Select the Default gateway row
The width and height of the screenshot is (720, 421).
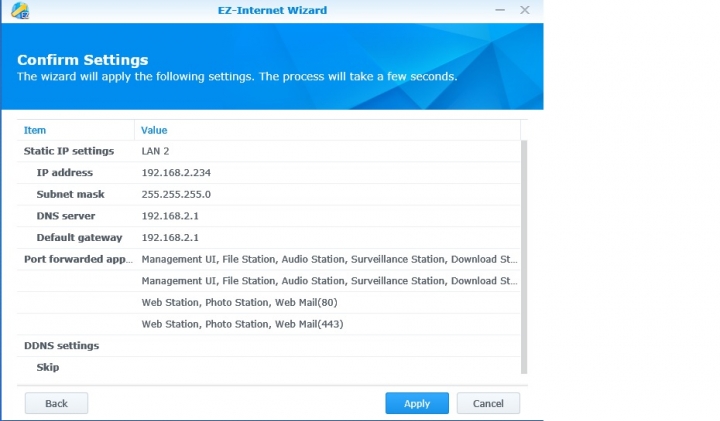pyautogui.click(x=269, y=237)
